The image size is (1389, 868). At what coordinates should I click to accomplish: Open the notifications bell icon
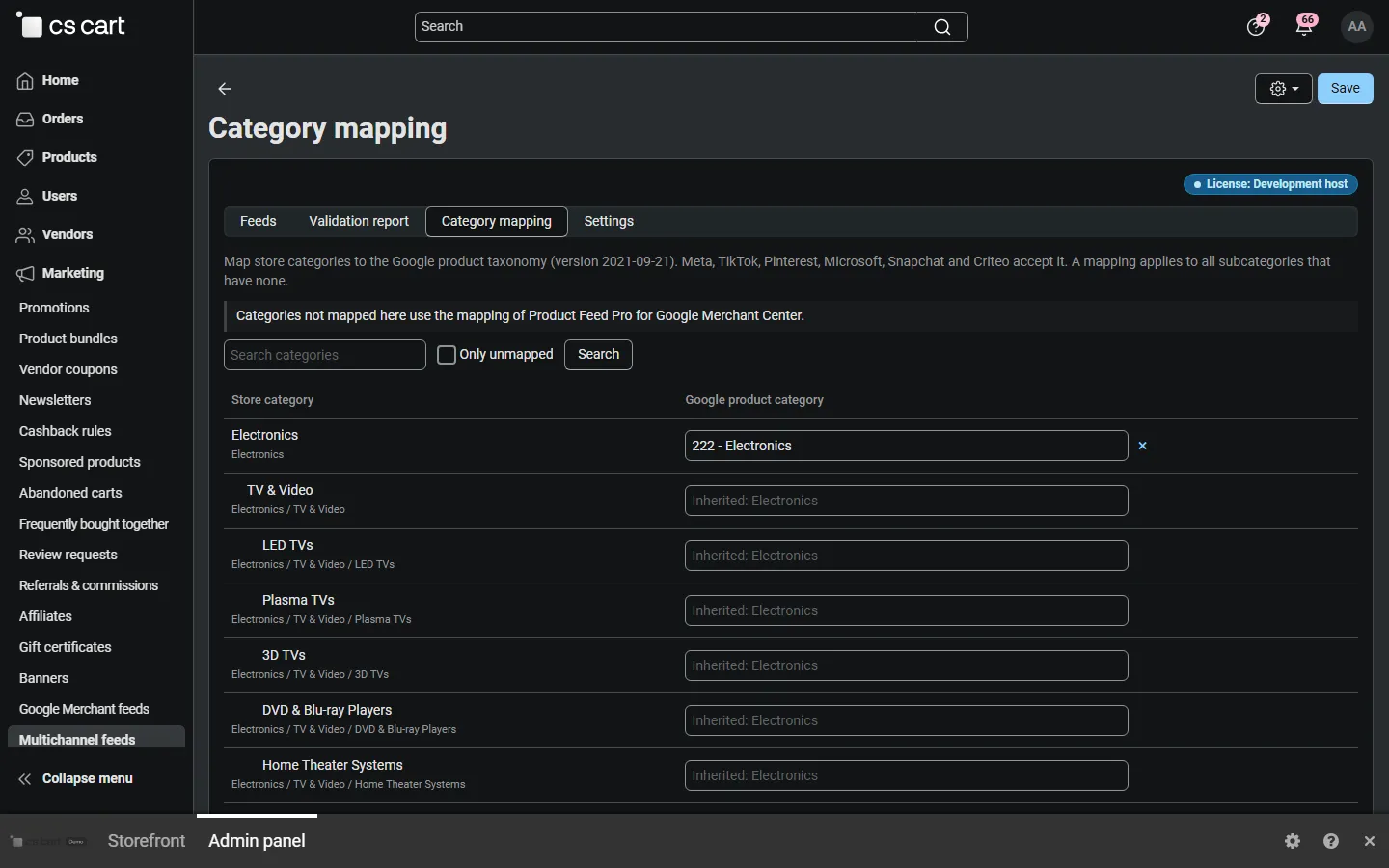[x=1305, y=26]
